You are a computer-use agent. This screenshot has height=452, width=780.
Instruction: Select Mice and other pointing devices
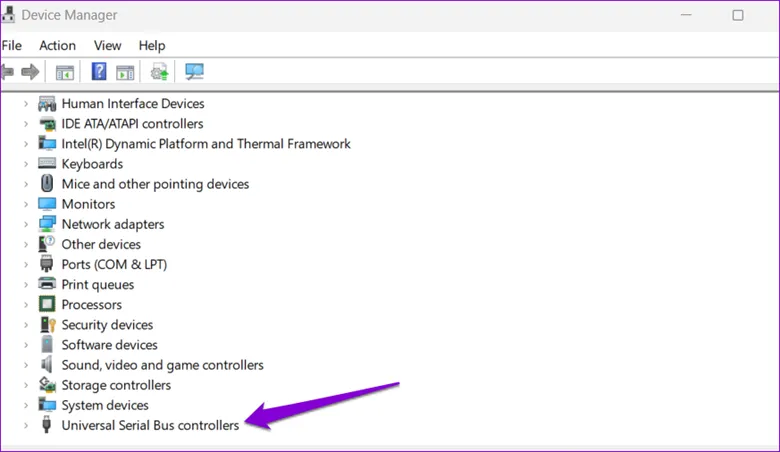pyautogui.click(x=155, y=184)
